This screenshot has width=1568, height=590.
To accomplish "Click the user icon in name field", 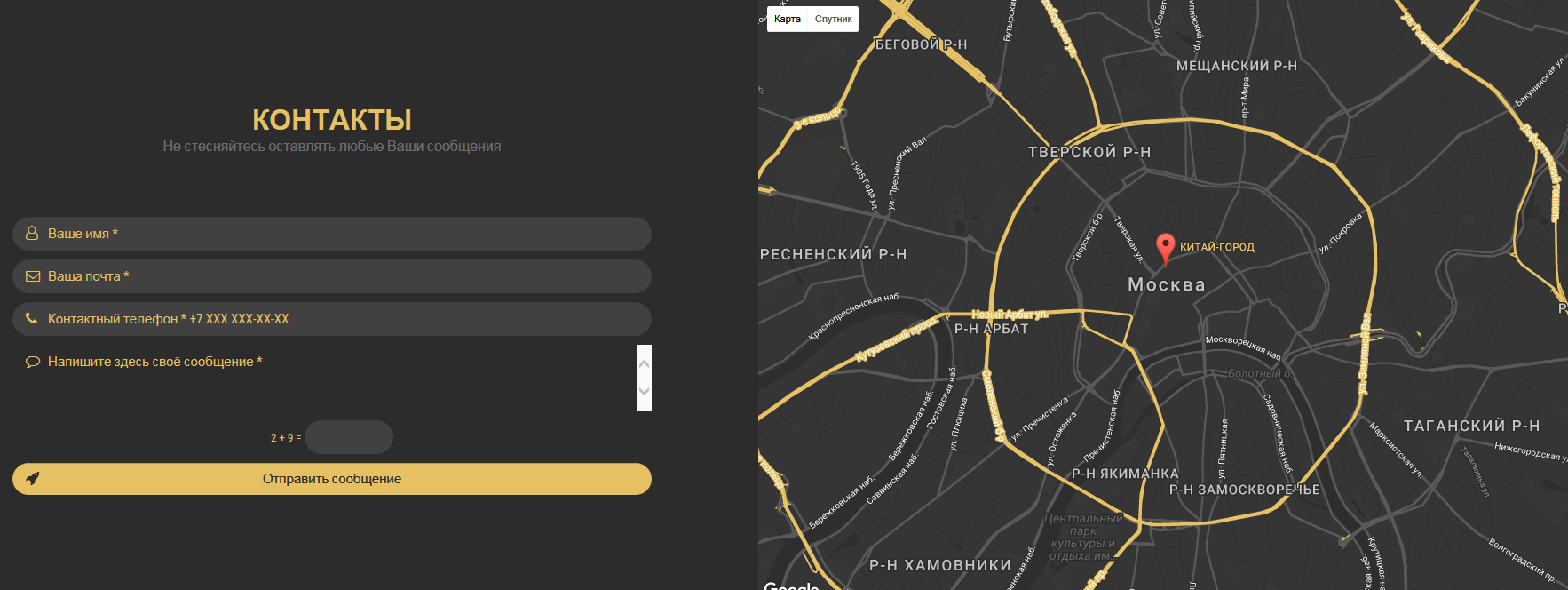I will click(x=32, y=234).
